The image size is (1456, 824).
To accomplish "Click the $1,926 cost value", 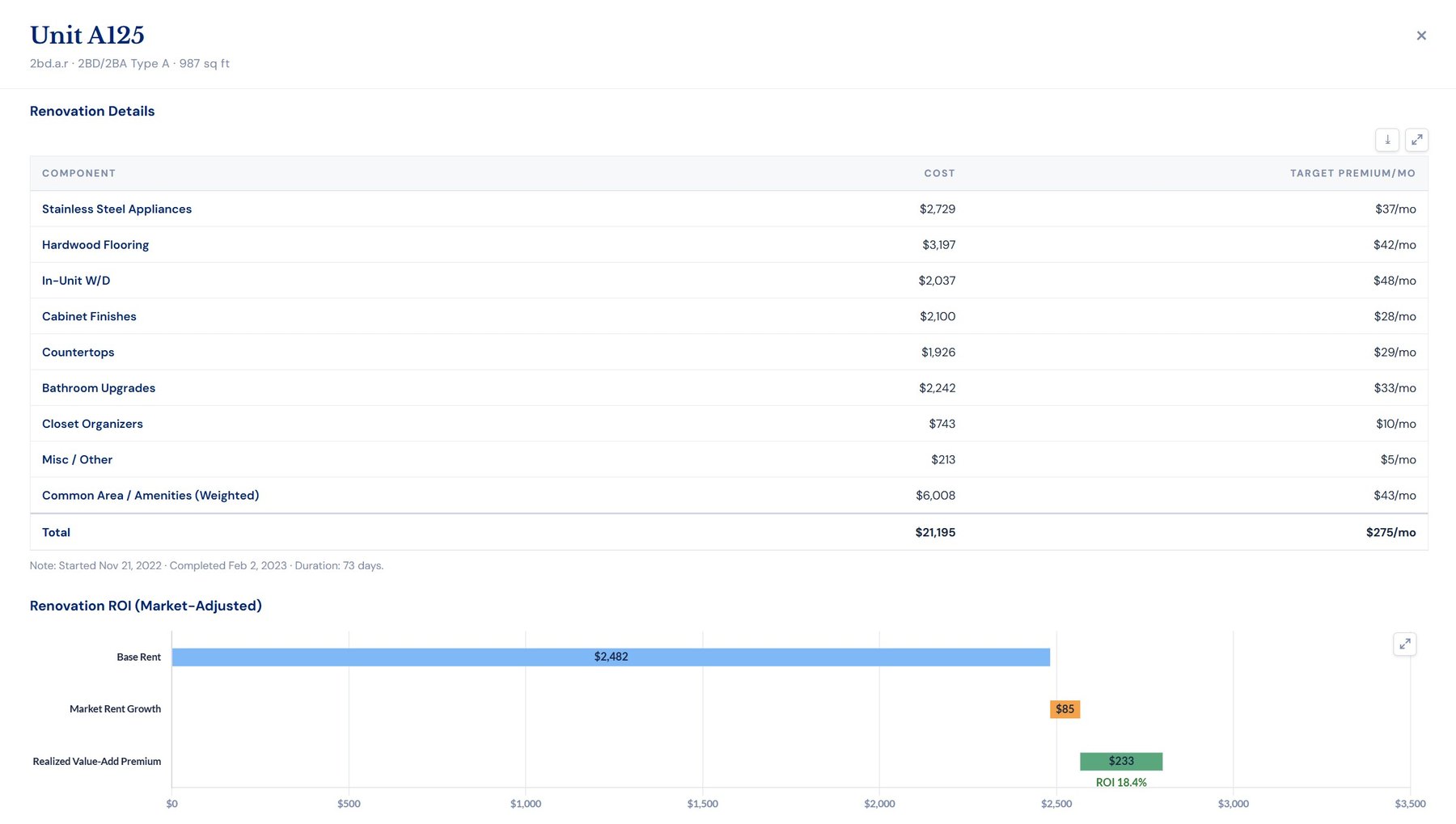I will click(x=938, y=353).
